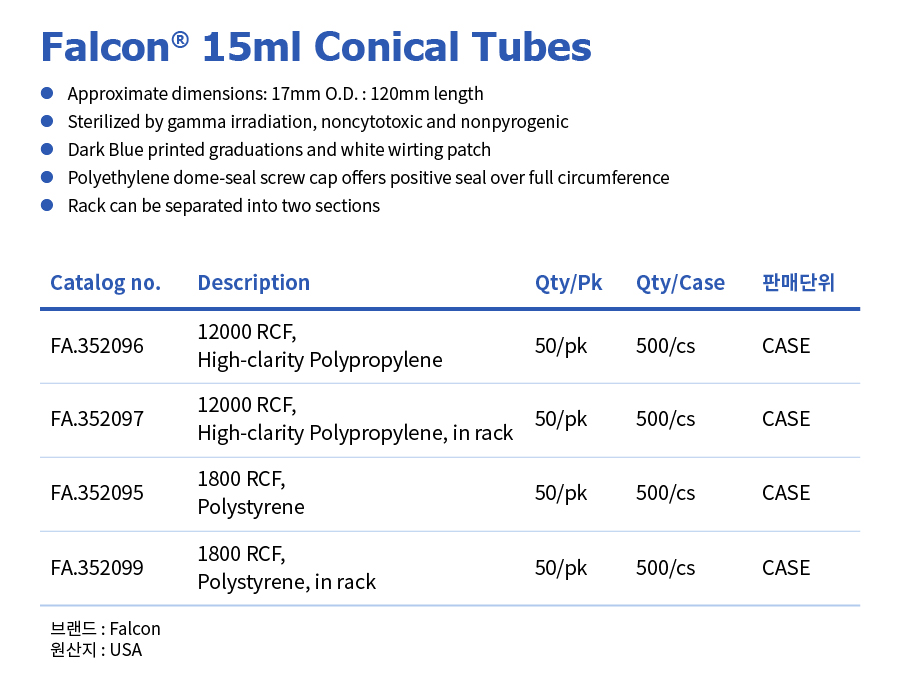Select catalog number FA.352099
The width and height of the screenshot is (900, 685).
point(97,568)
